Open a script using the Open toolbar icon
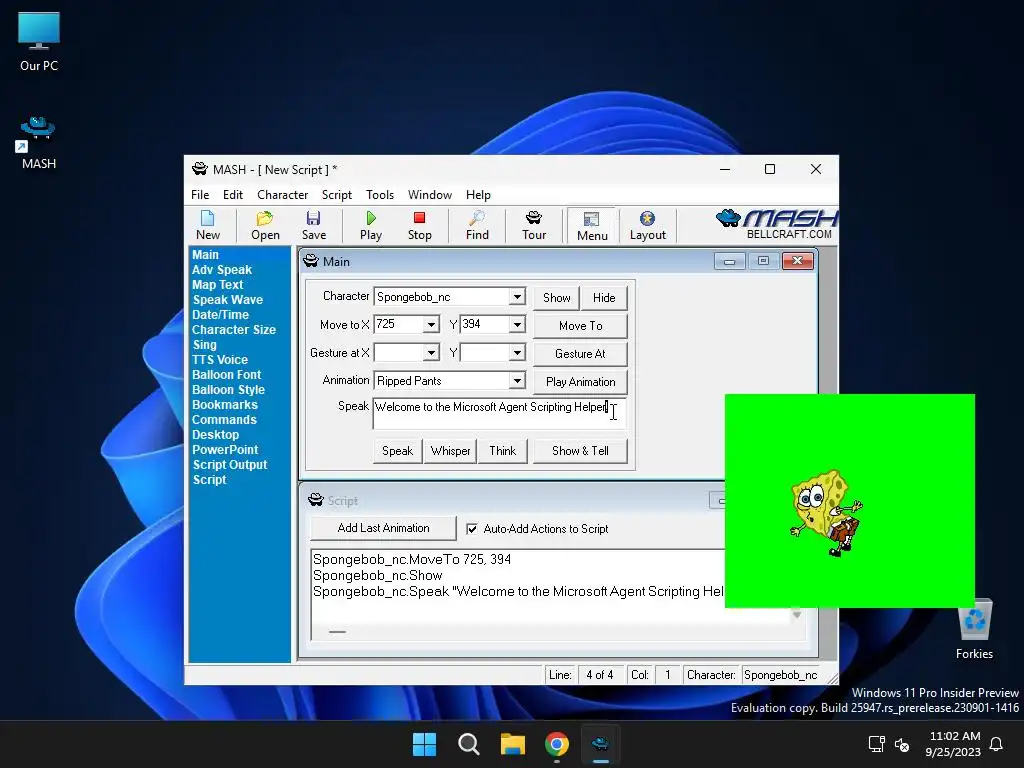This screenshot has height=768, width=1024. [265, 225]
